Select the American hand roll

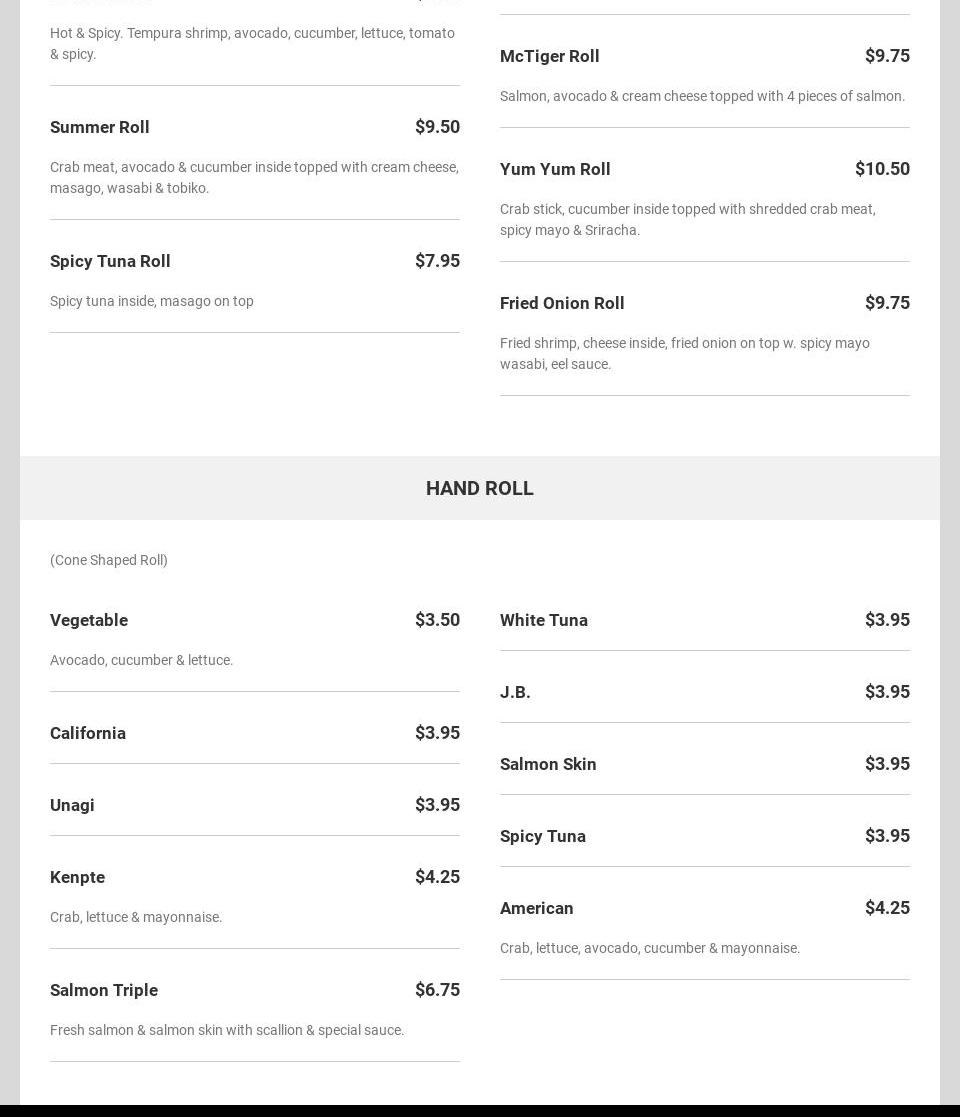(537, 908)
